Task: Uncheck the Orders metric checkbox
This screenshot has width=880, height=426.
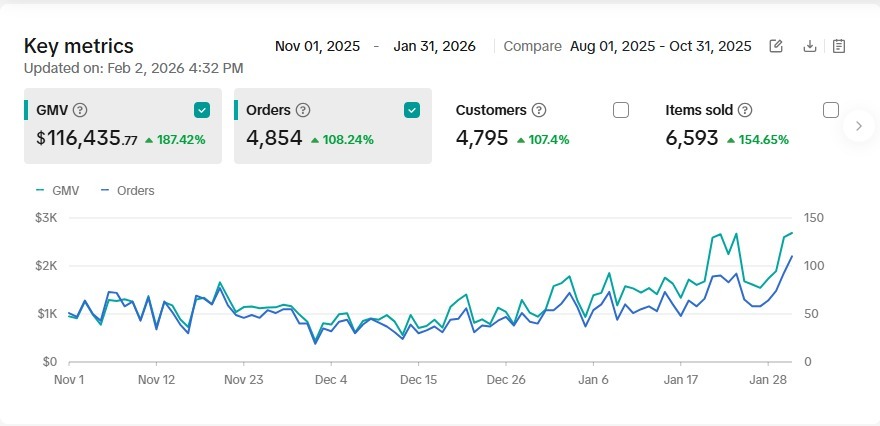Action: [x=412, y=110]
